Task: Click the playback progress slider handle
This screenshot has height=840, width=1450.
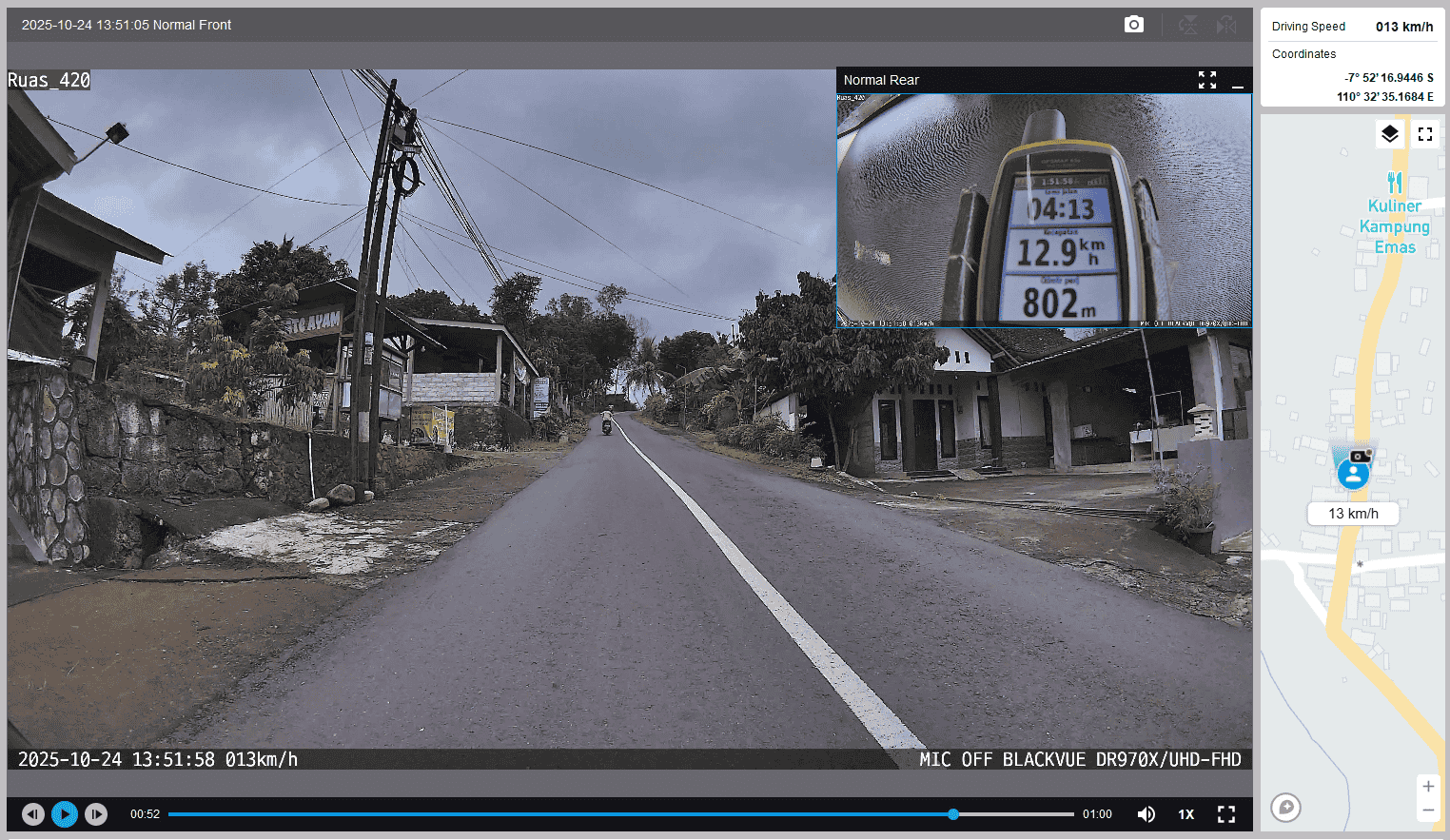Action: 952,814
